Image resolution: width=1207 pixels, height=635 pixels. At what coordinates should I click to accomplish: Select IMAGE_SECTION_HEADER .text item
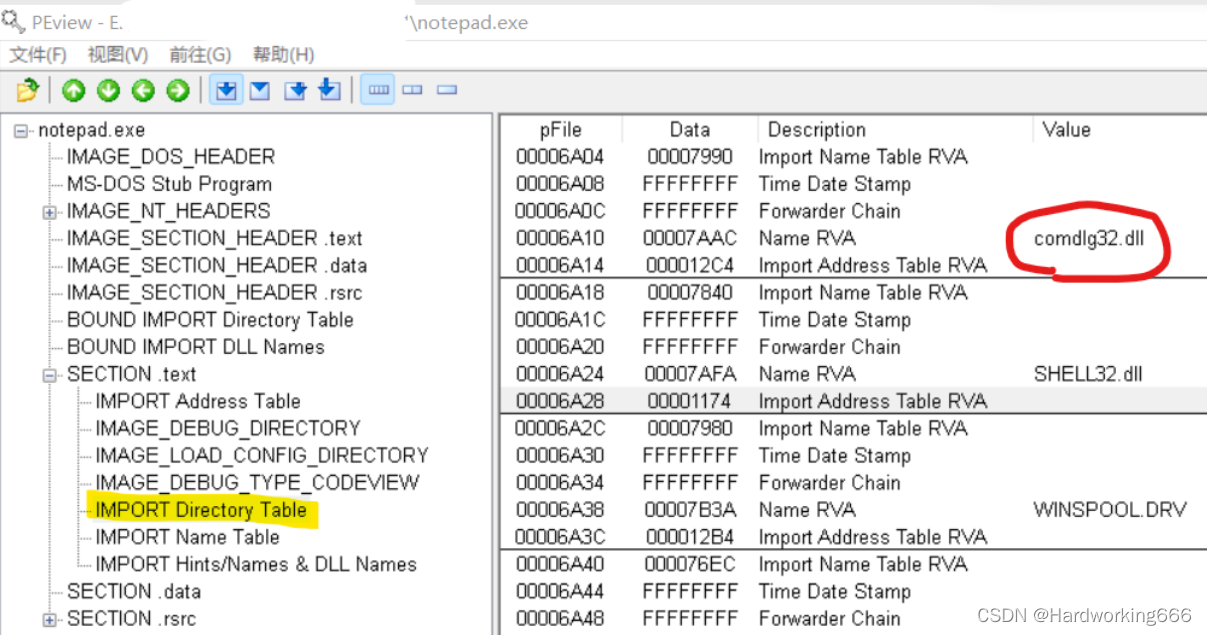point(214,238)
